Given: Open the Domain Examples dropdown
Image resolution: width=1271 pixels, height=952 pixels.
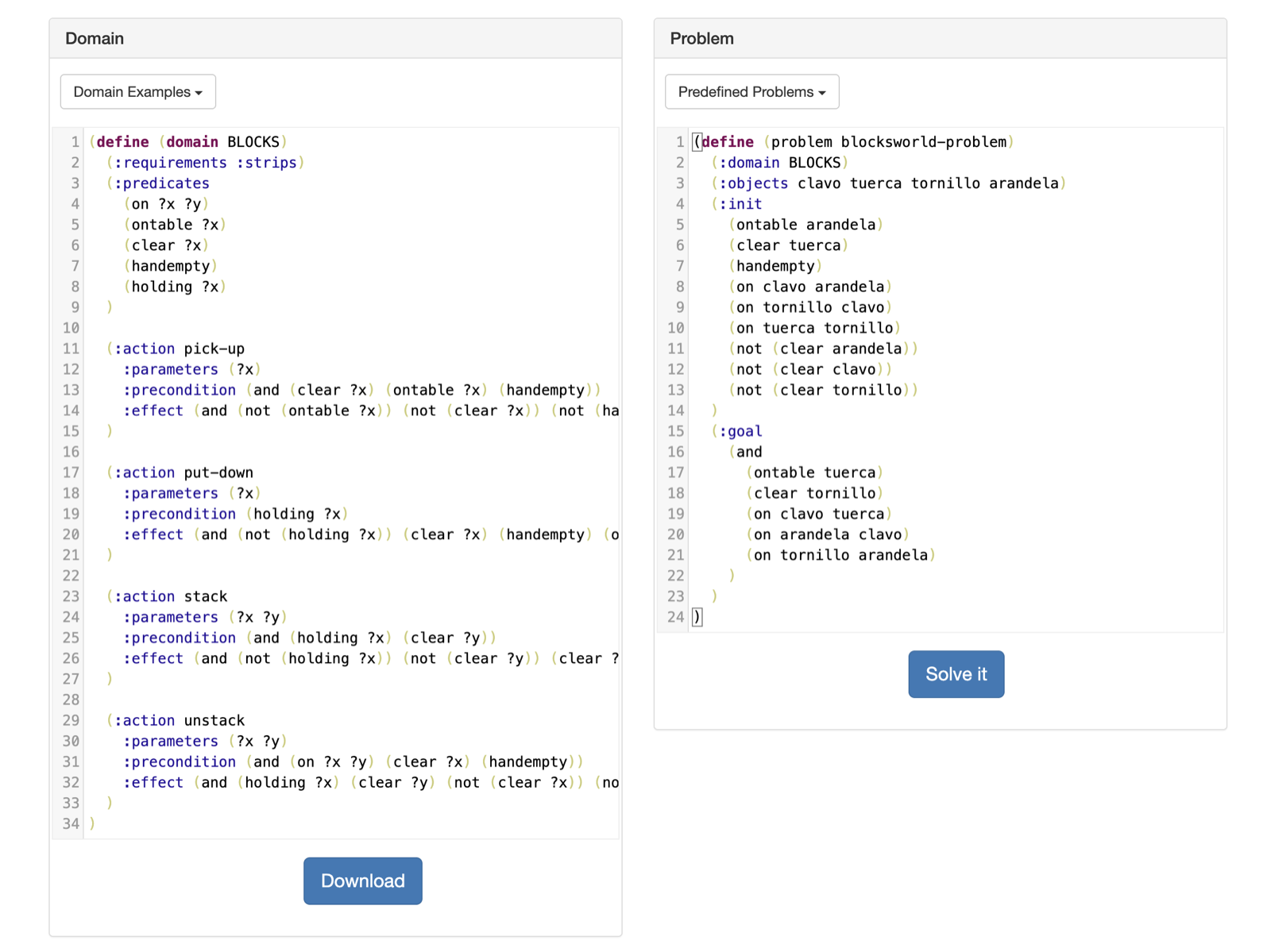Looking at the screenshot, I should pyautogui.click(x=138, y=92).
